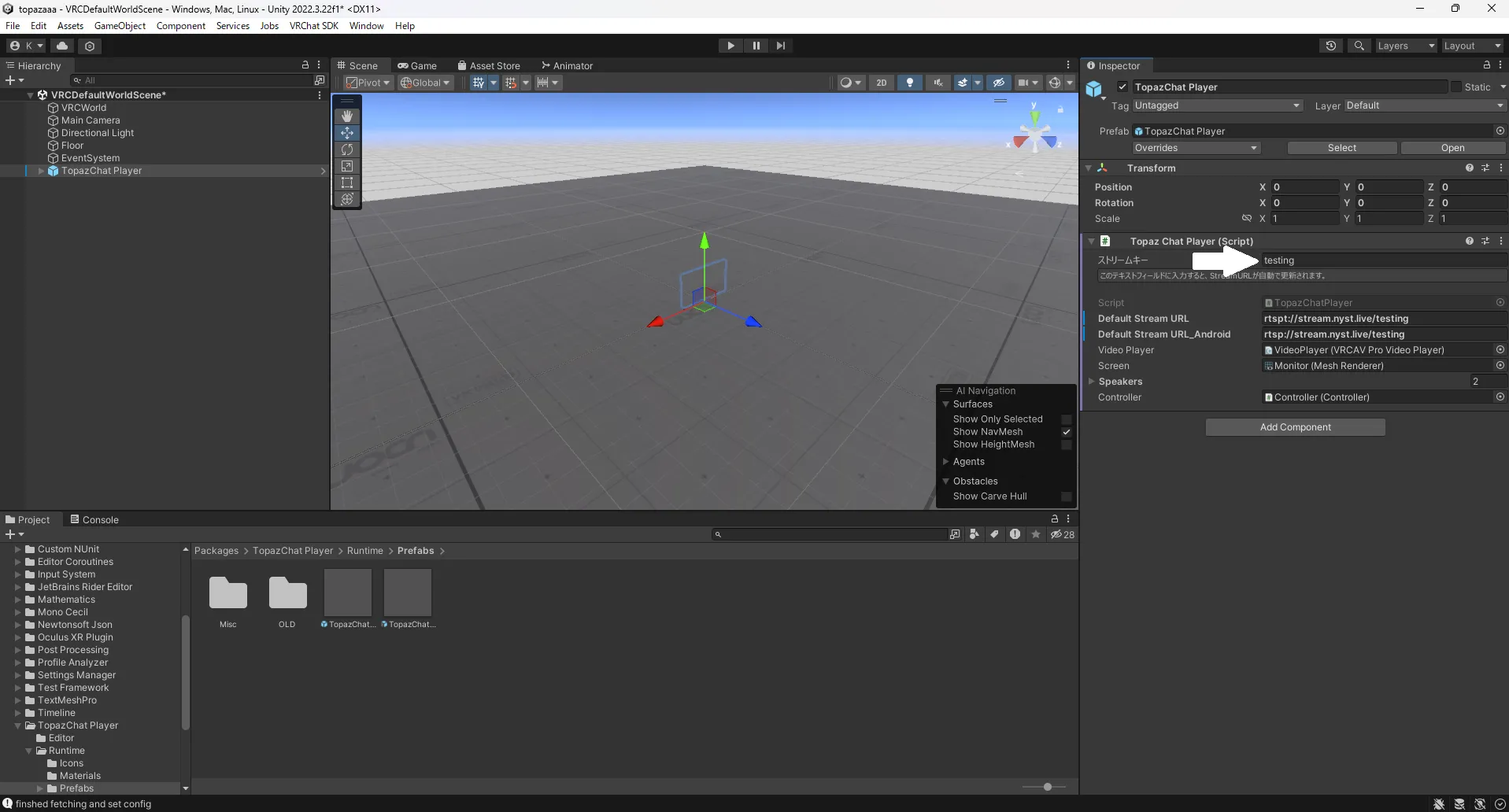1509x812 pixels.
Task: Select the Misc folder thumbnail
Action: tap(228, 593)
